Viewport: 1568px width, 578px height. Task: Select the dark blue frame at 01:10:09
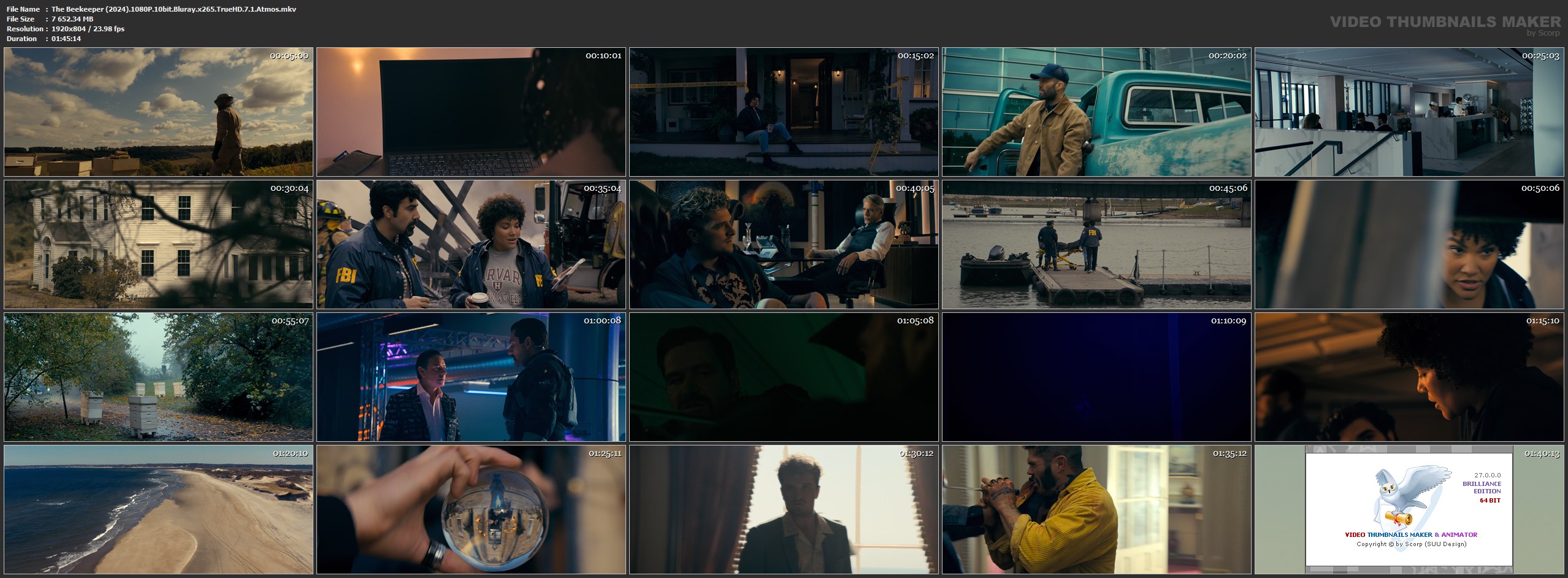point(1096,377)
